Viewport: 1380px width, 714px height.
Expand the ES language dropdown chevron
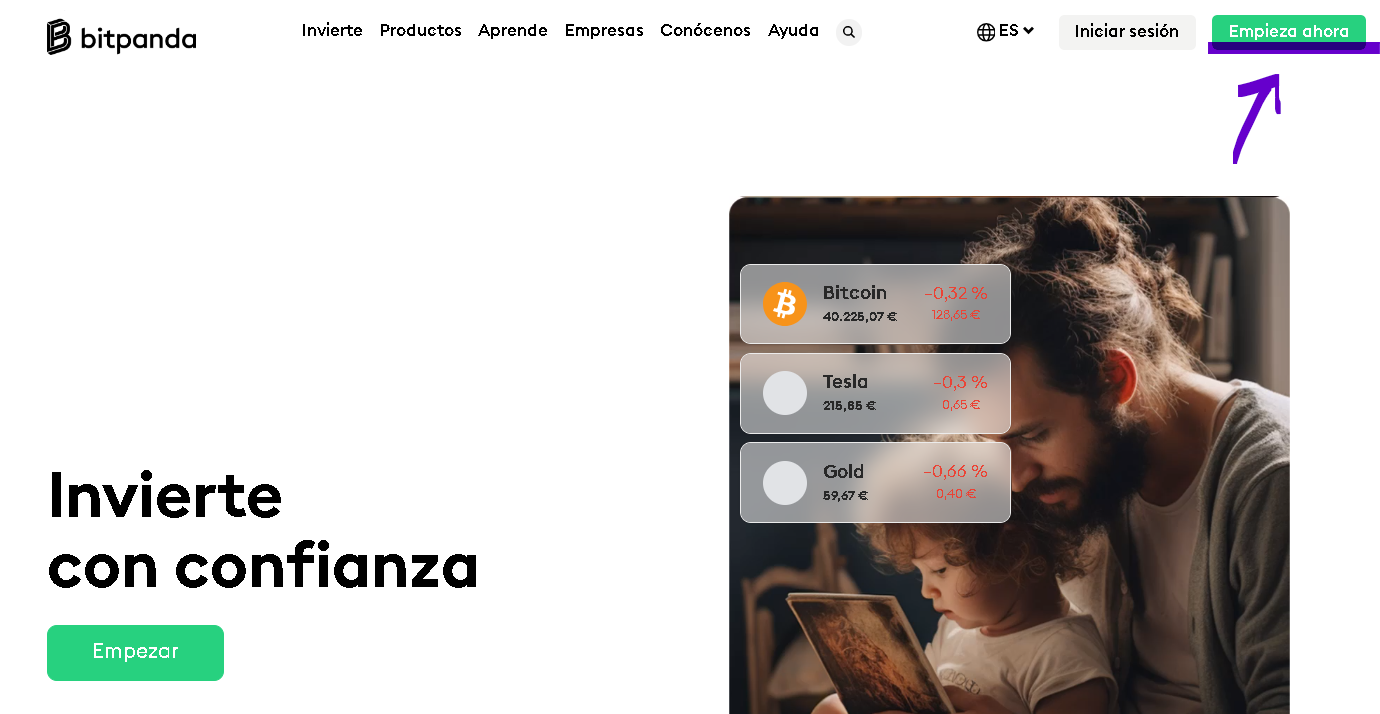[x=1028, y=31]
